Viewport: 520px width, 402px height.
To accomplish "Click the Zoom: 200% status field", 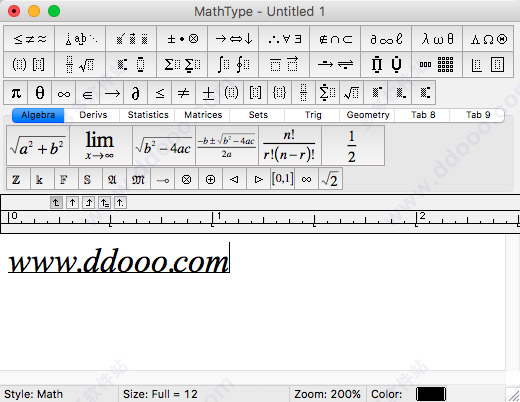I will 327,394.
